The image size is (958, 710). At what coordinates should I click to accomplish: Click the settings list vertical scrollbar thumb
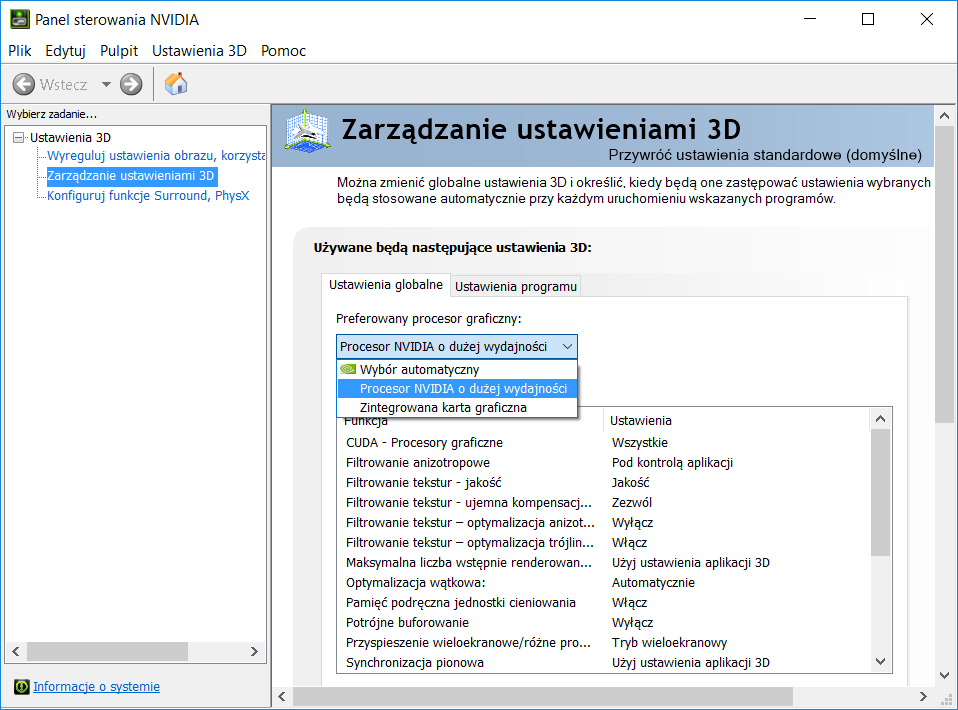880,492
